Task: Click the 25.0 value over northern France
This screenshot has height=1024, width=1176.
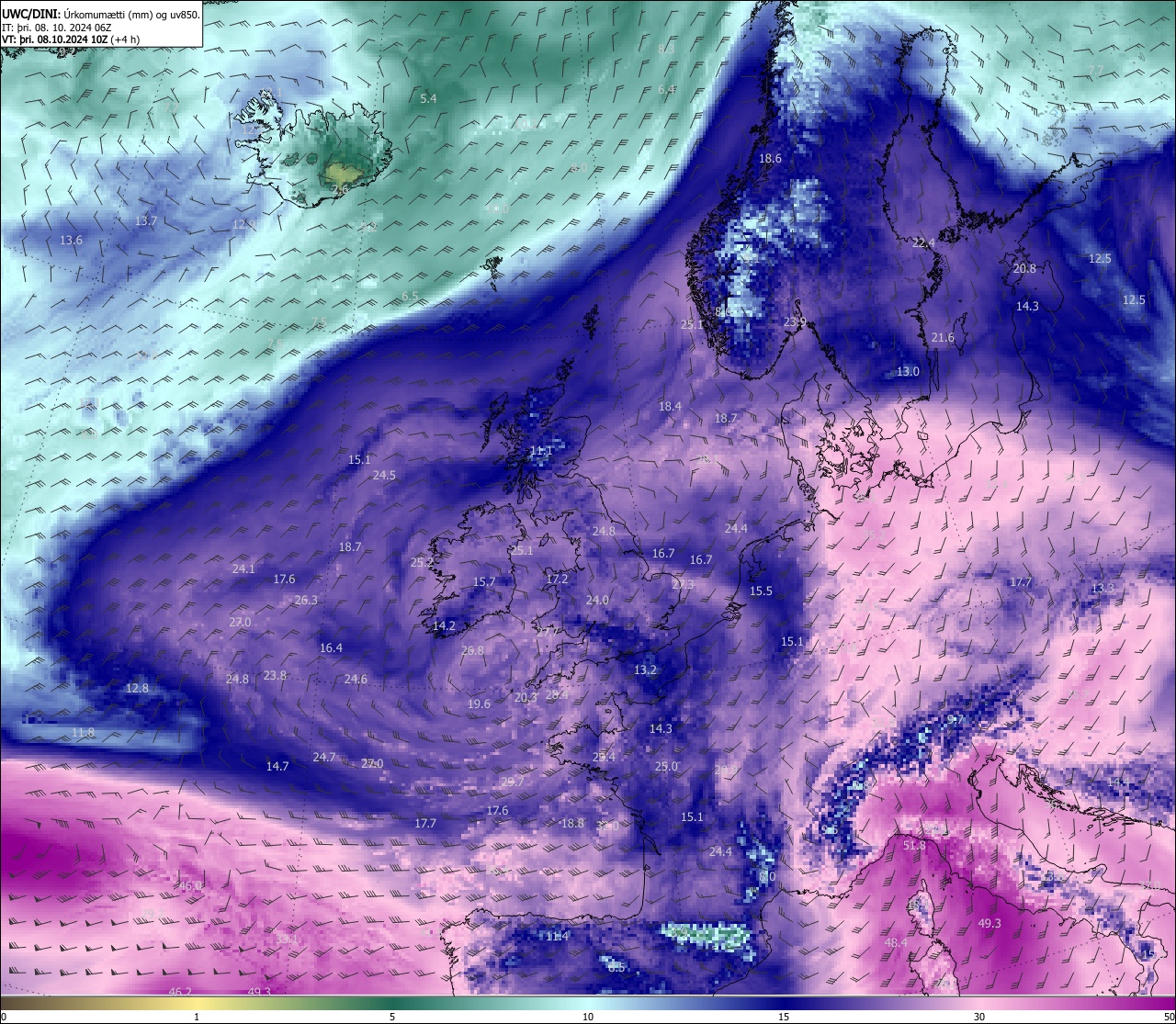Action: pos(666,766)
